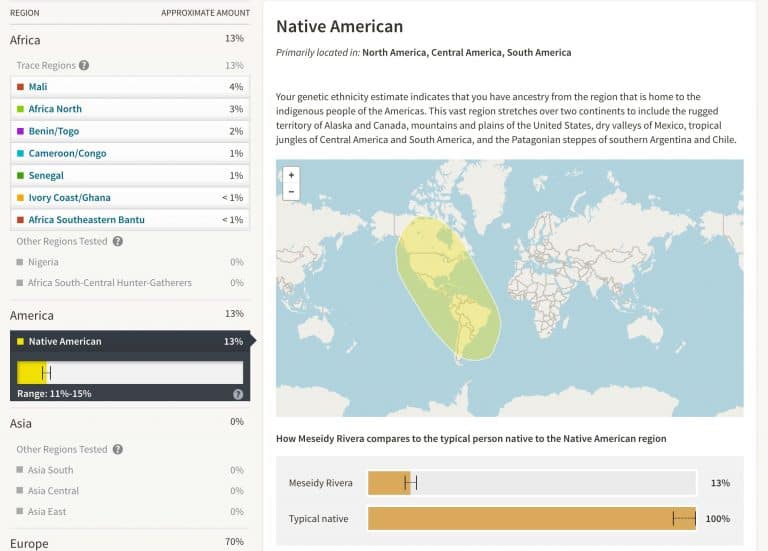Screen dimensions: 768x551
Task: Select Ivory Coast/Ghana trace region
Action: (x=130, y=197)
